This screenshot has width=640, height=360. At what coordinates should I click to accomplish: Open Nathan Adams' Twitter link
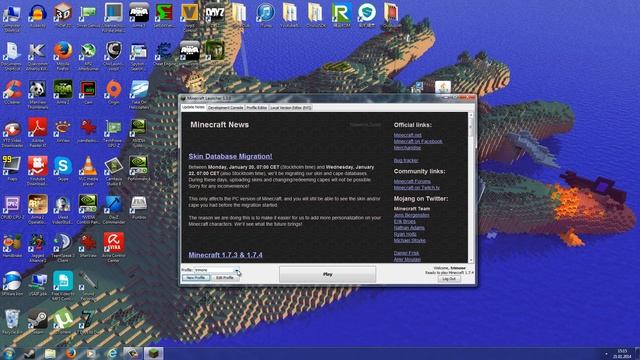tap(409, 228)
